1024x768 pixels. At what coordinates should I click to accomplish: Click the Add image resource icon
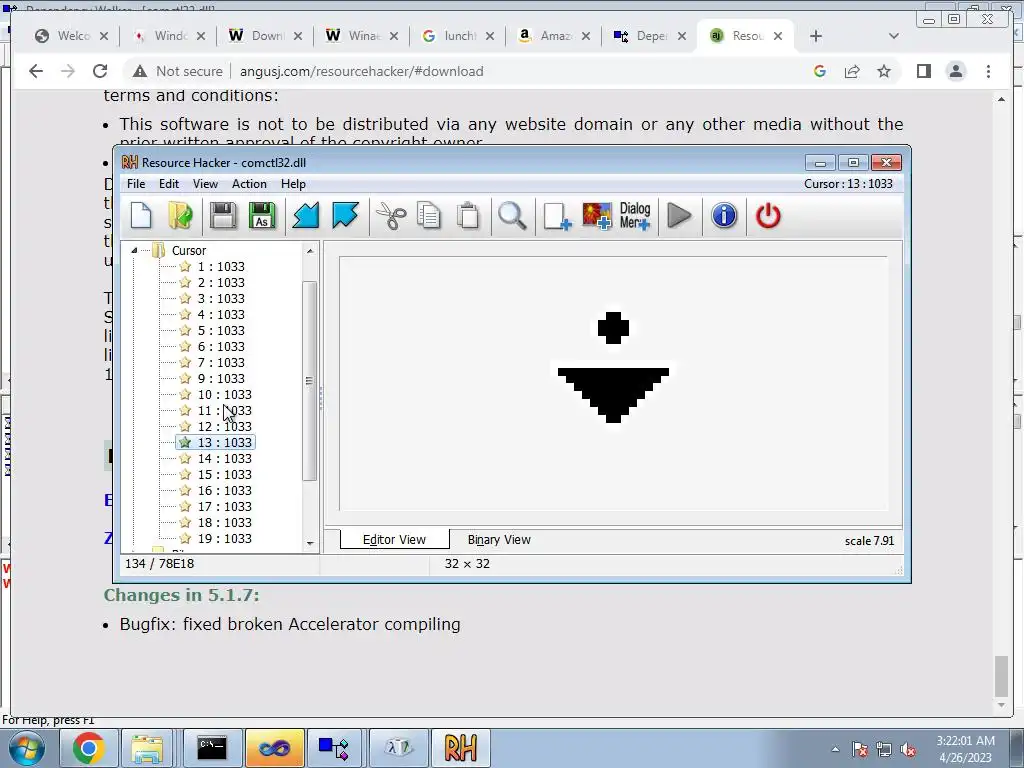click(597, 216)
